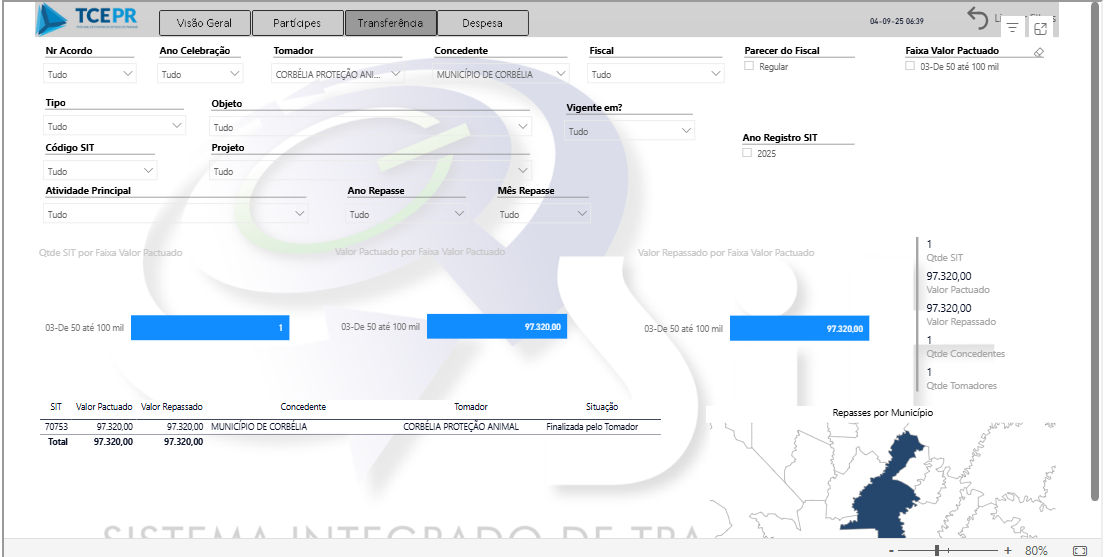Click the zoom in plus button
Viewport: 1105px width, 557px height.
1007,551
